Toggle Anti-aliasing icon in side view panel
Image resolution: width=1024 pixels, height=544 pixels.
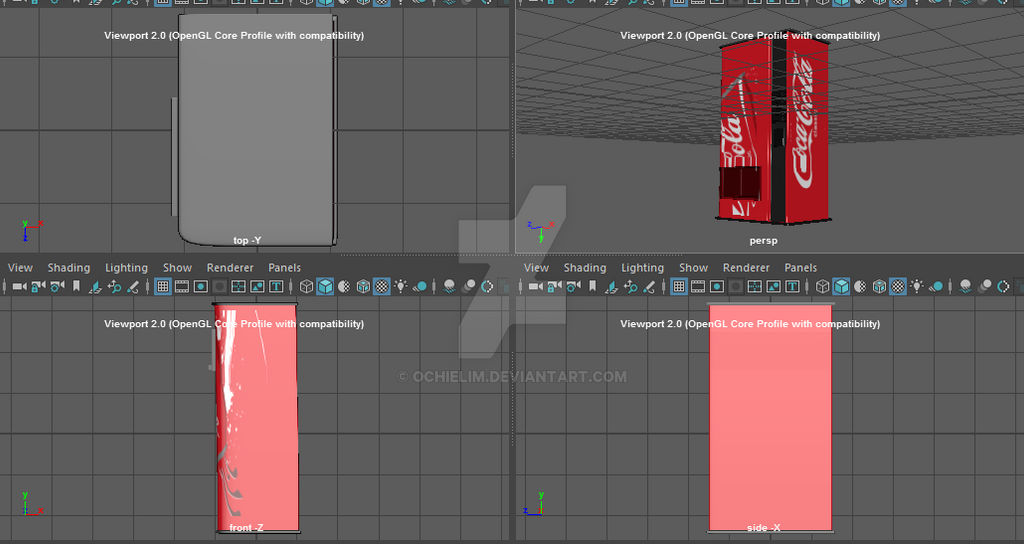tap(1003, 286)
